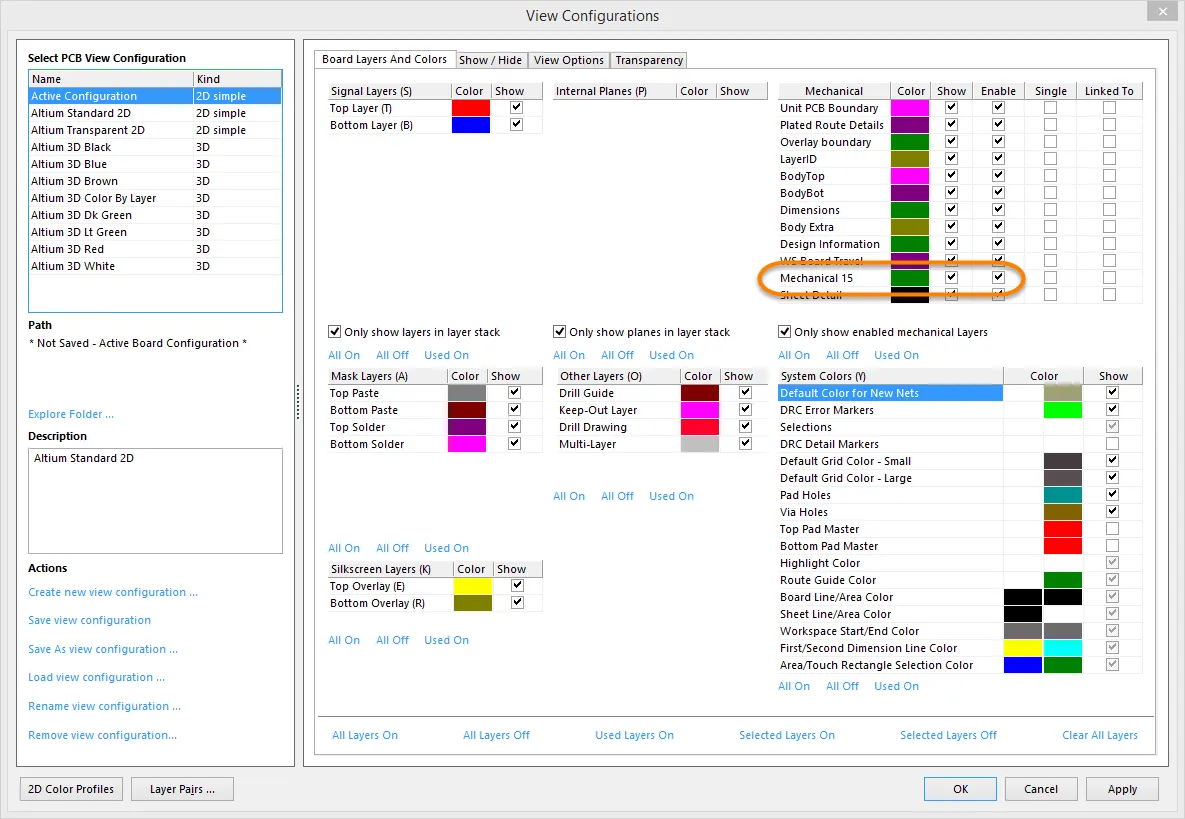Click Rename view configuration link
Viewport: 1185px width, 819px height.
coord(104,706)
